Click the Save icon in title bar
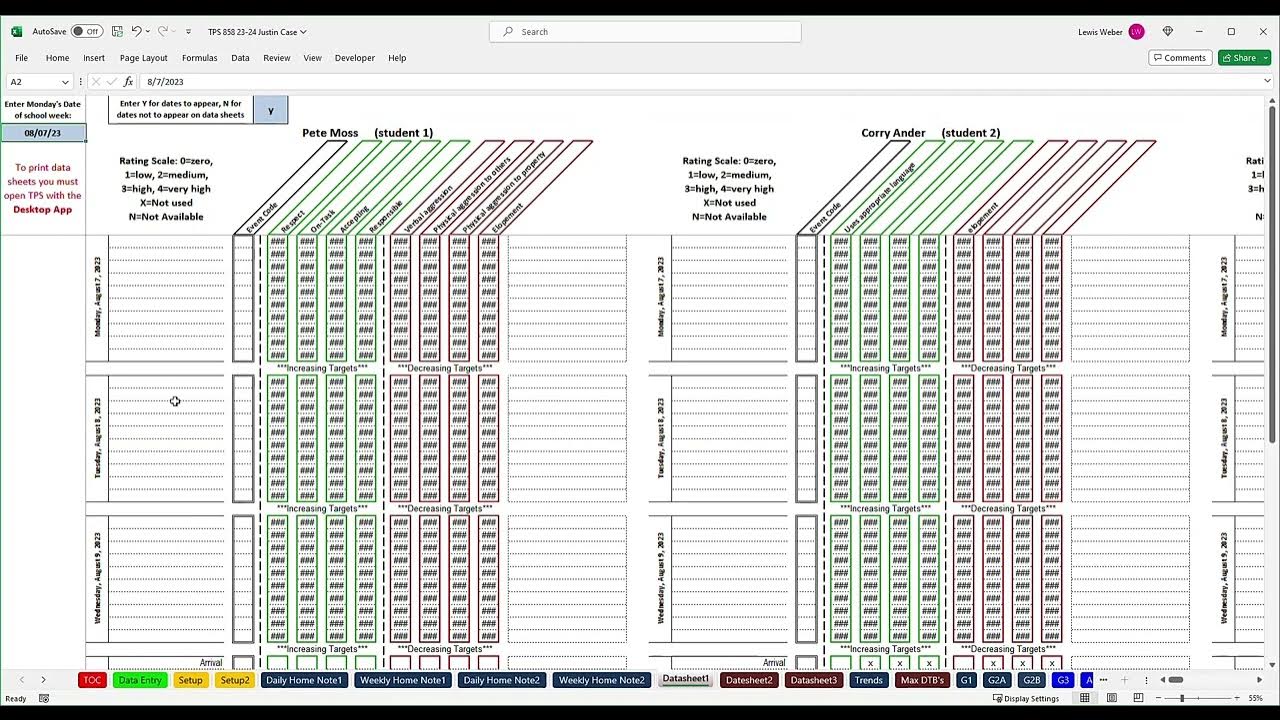 click(117, 32)
